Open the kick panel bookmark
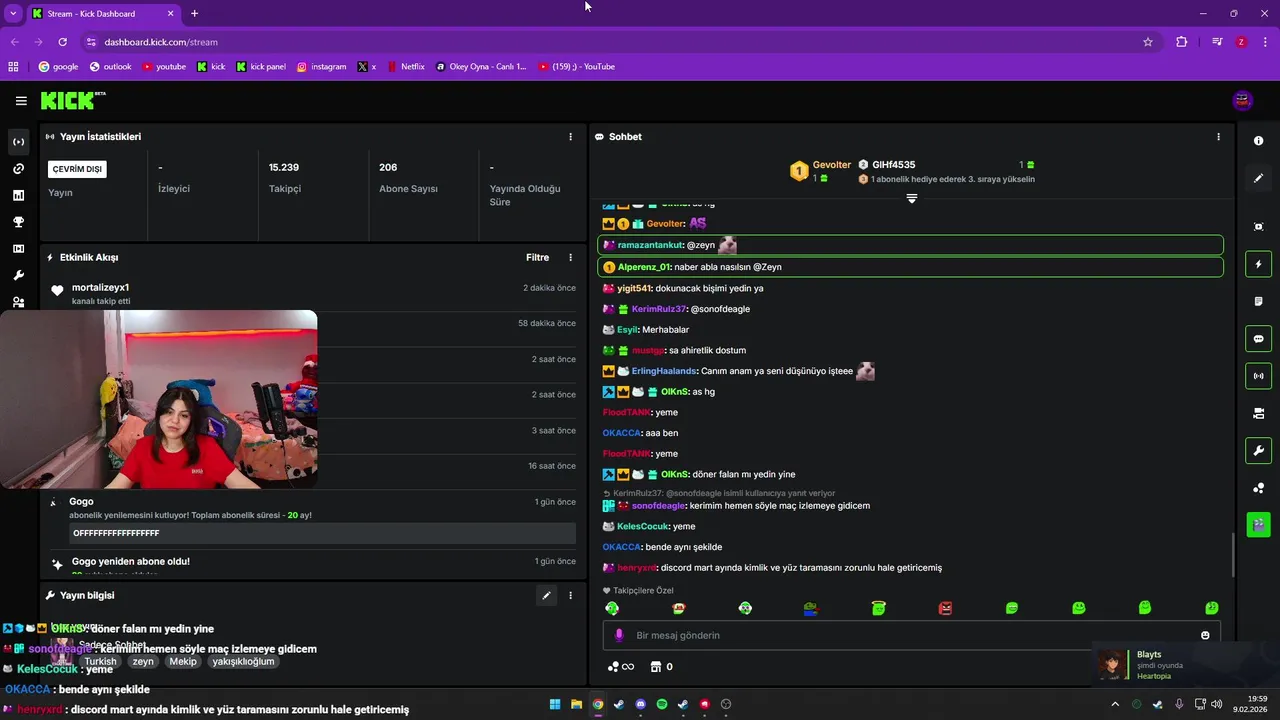This screenshot has height=720, width=1280. pyautogui.click(x=260, y=67)
